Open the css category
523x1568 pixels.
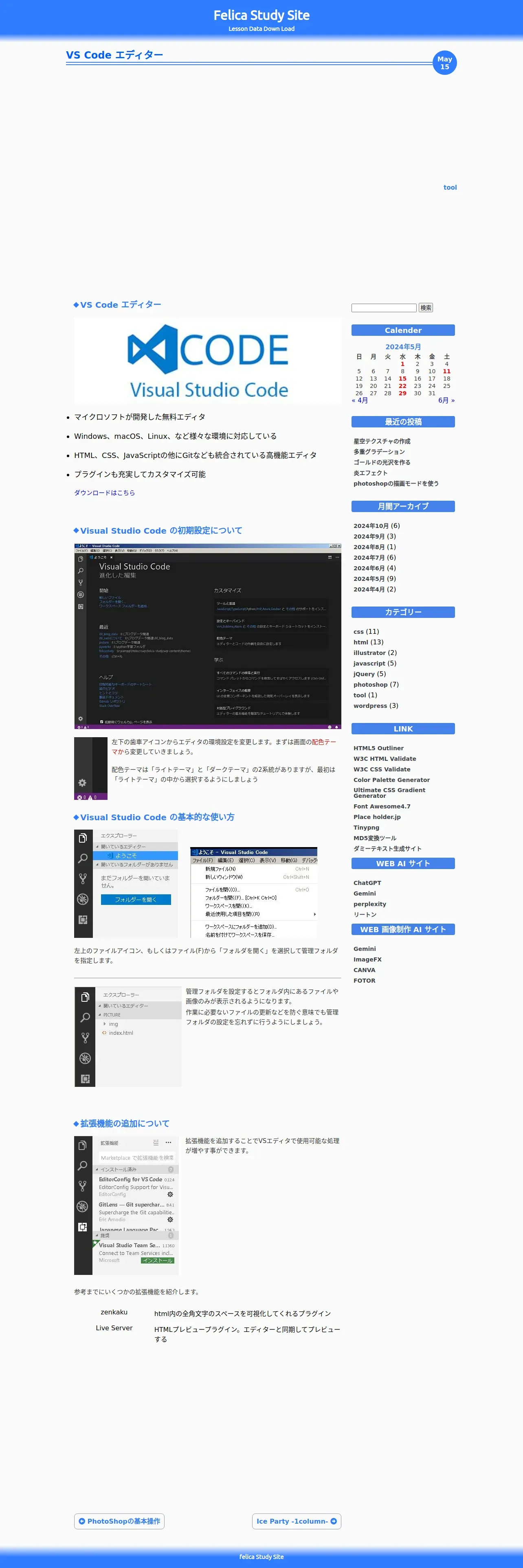[358, 632]
